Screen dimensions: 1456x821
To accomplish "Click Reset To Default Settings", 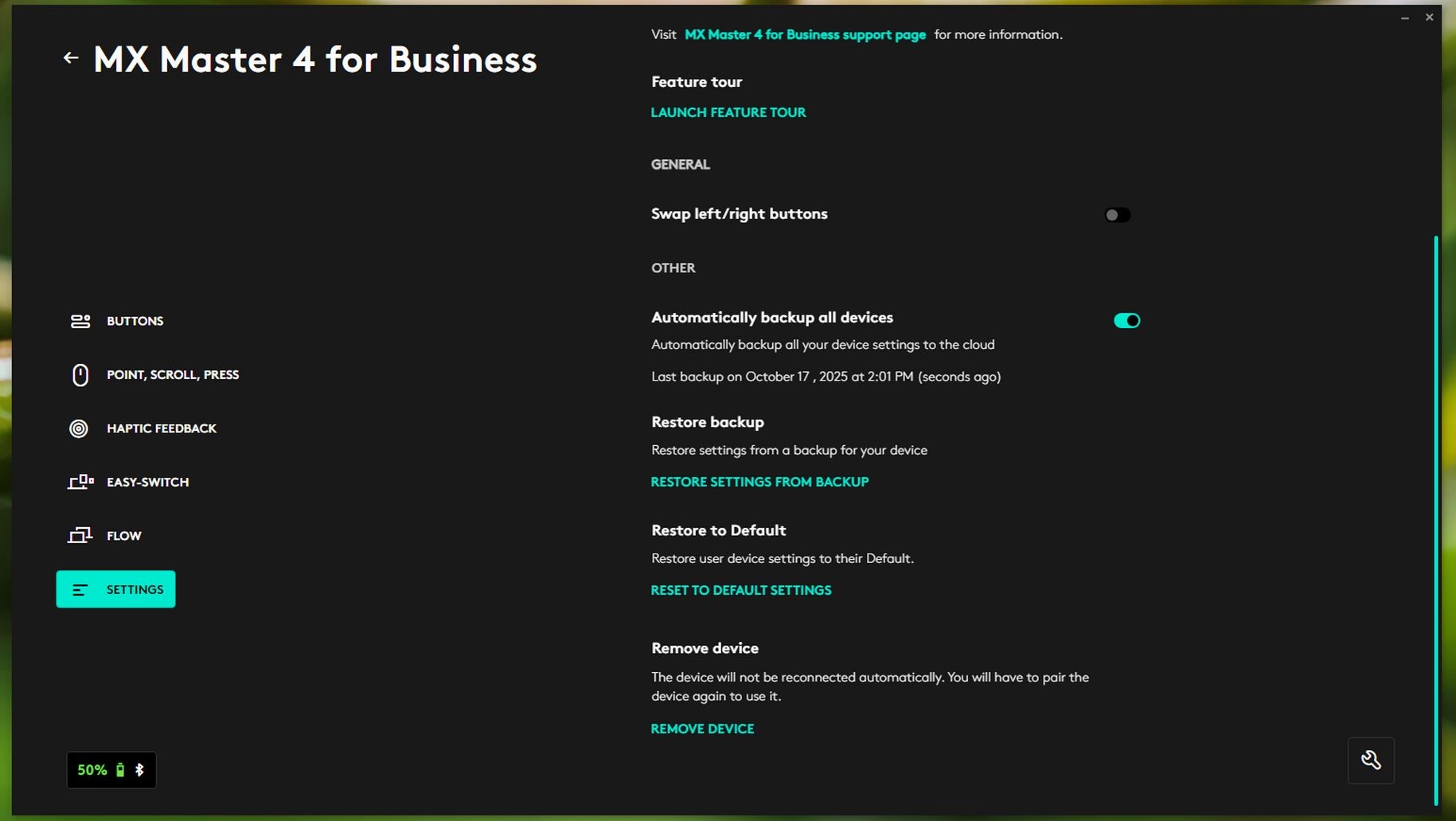I will [741, 590].
